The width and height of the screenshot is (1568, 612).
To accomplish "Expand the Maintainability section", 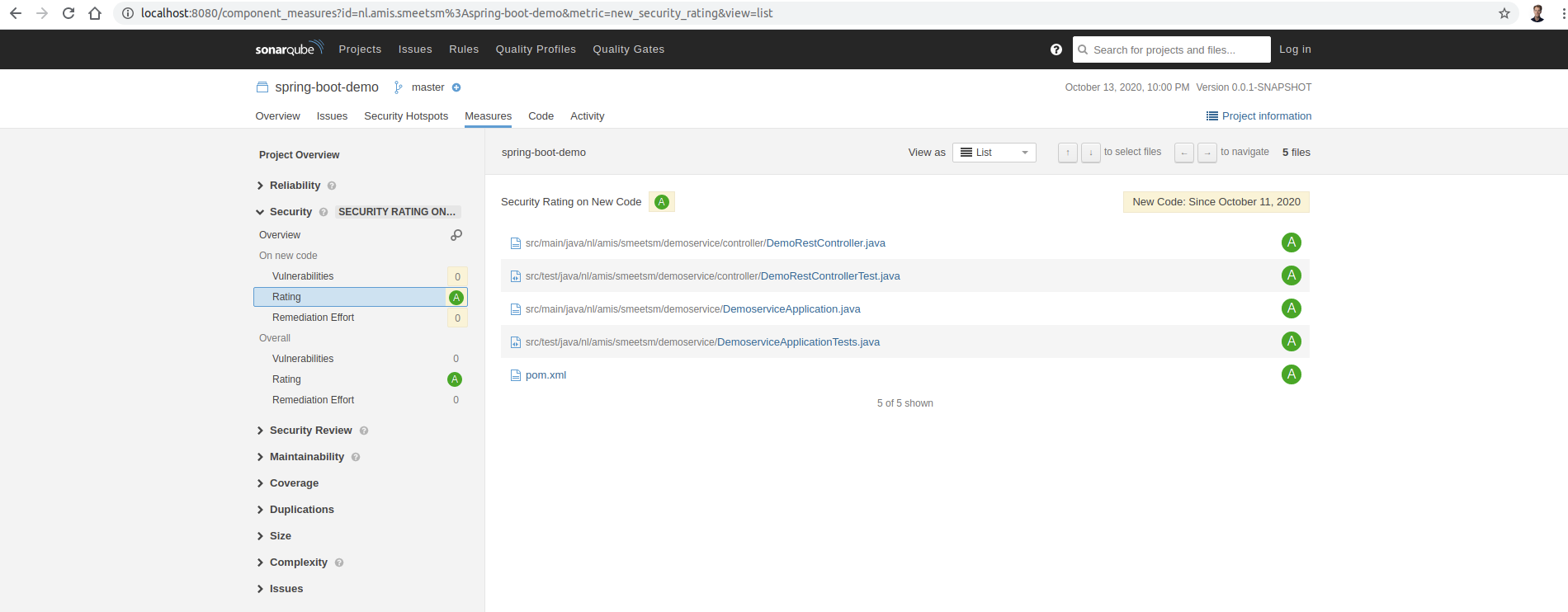I will point(306,457).
